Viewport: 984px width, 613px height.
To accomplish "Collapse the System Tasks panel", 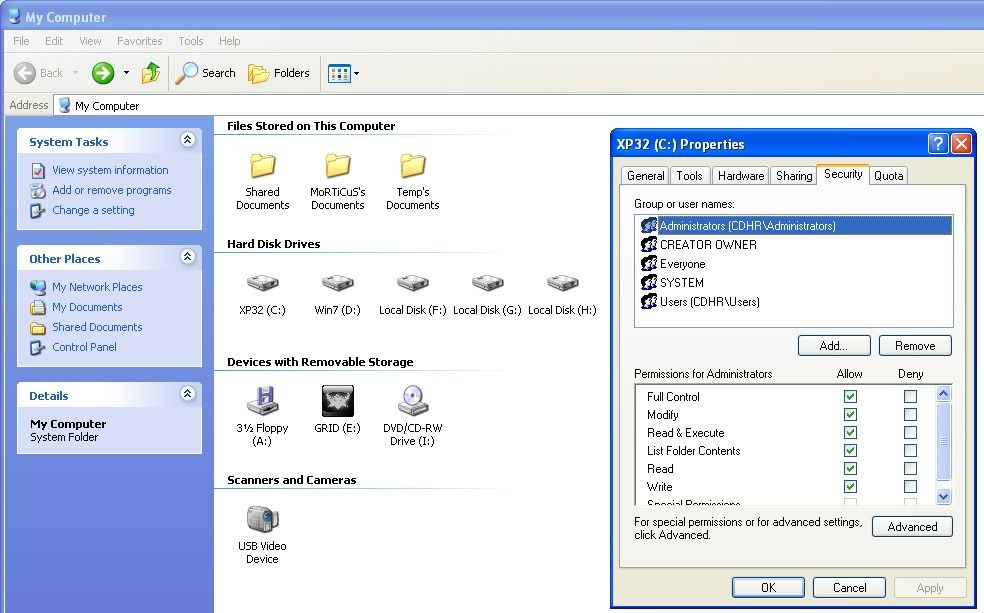I will click(187, 139).
